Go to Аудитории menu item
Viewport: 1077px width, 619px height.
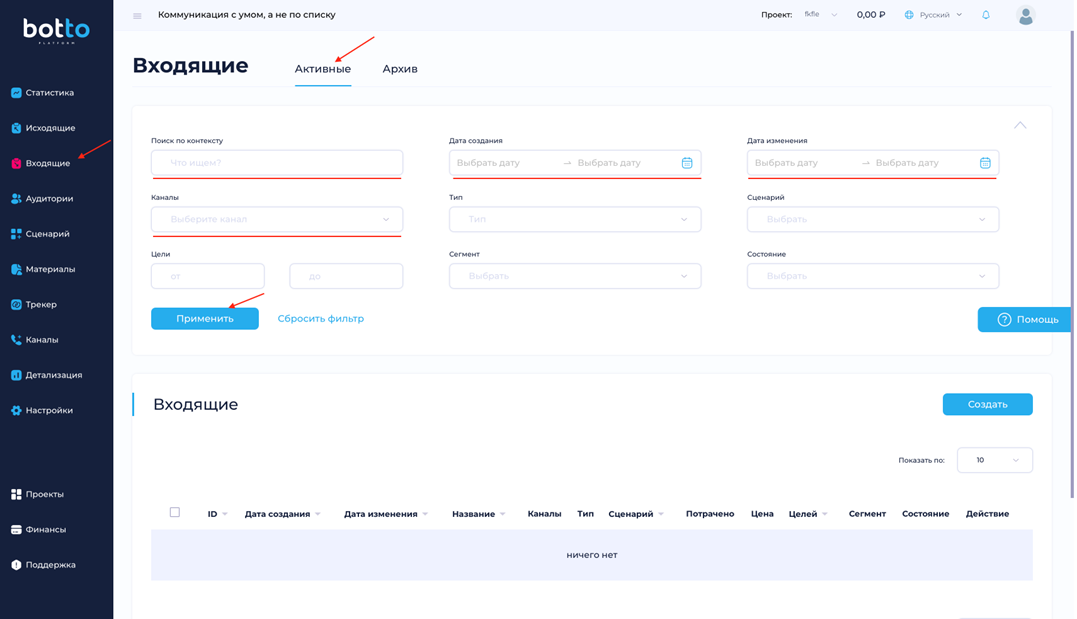pos(49,199)
